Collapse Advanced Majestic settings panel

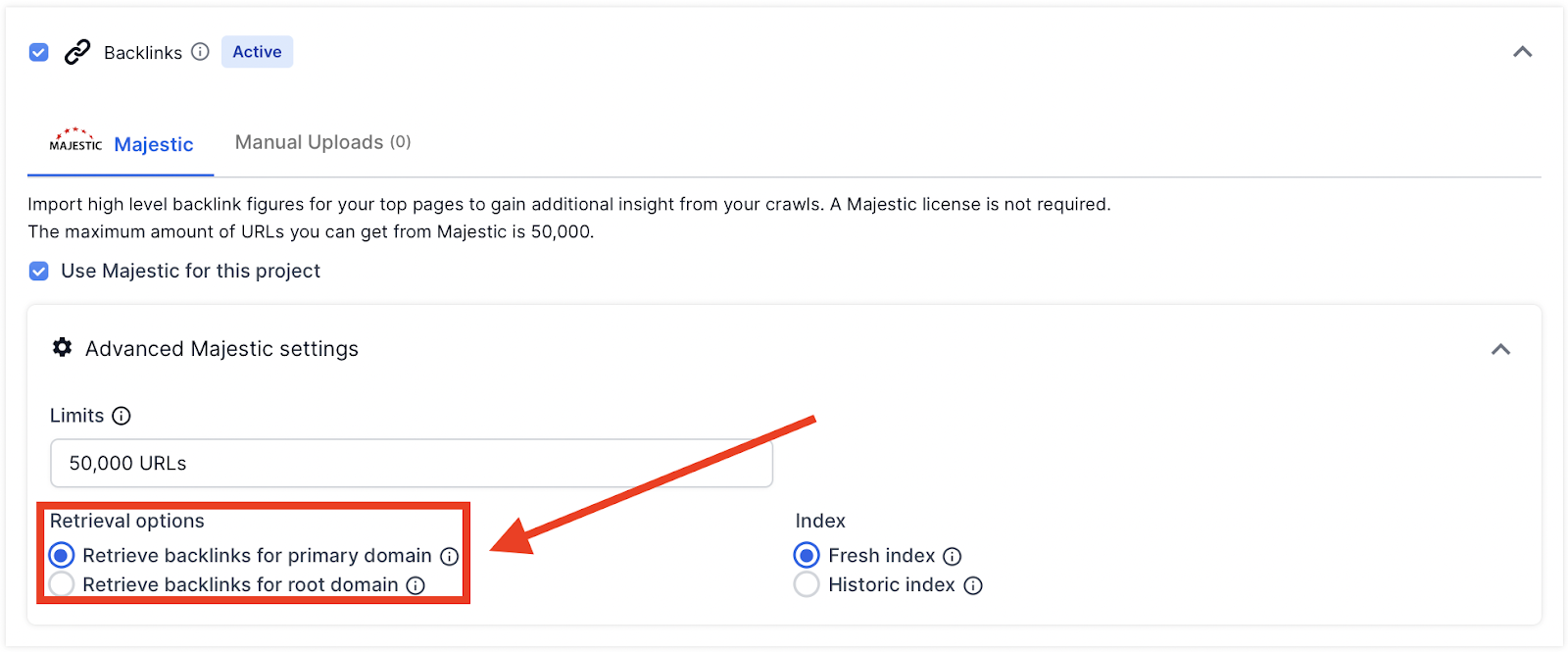pyautogui.click(x=1500, y=349)
